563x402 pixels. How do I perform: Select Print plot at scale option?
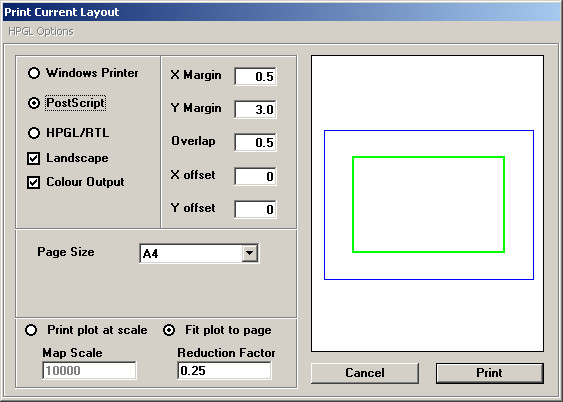tap(31, 330)
